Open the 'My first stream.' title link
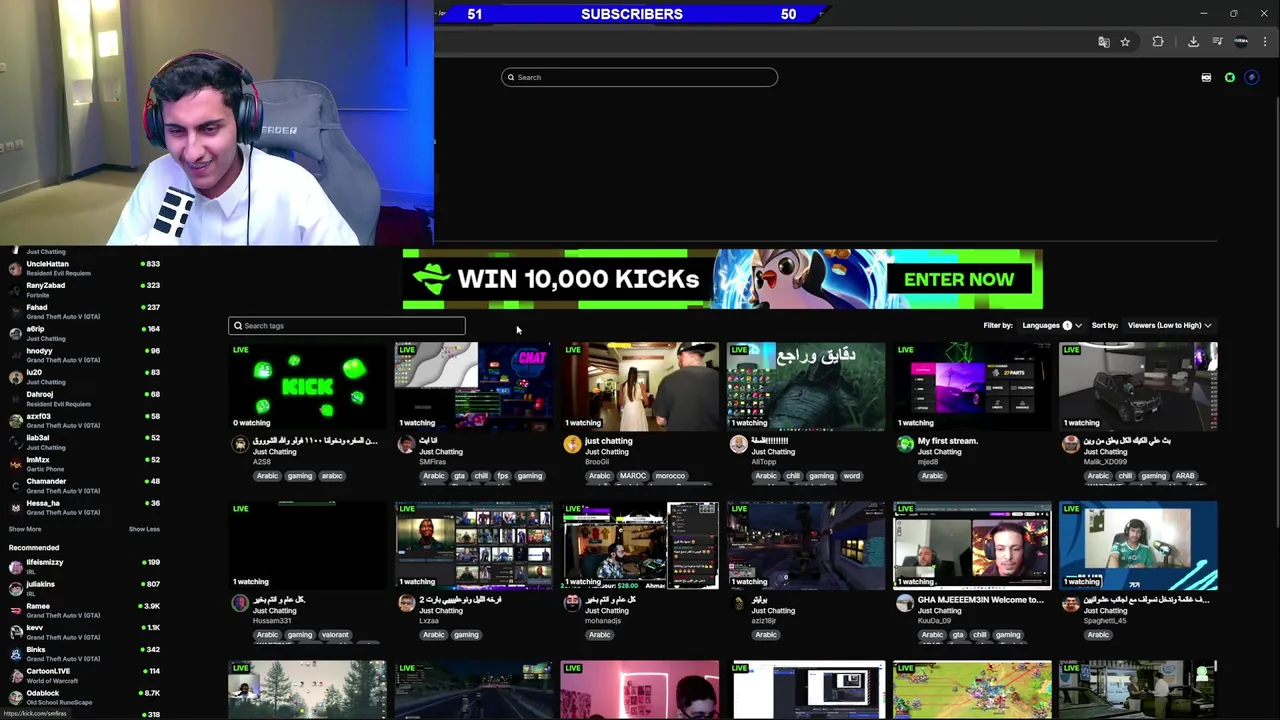Viewport: 1280px width, 720px height. click(x=948, y=441)
